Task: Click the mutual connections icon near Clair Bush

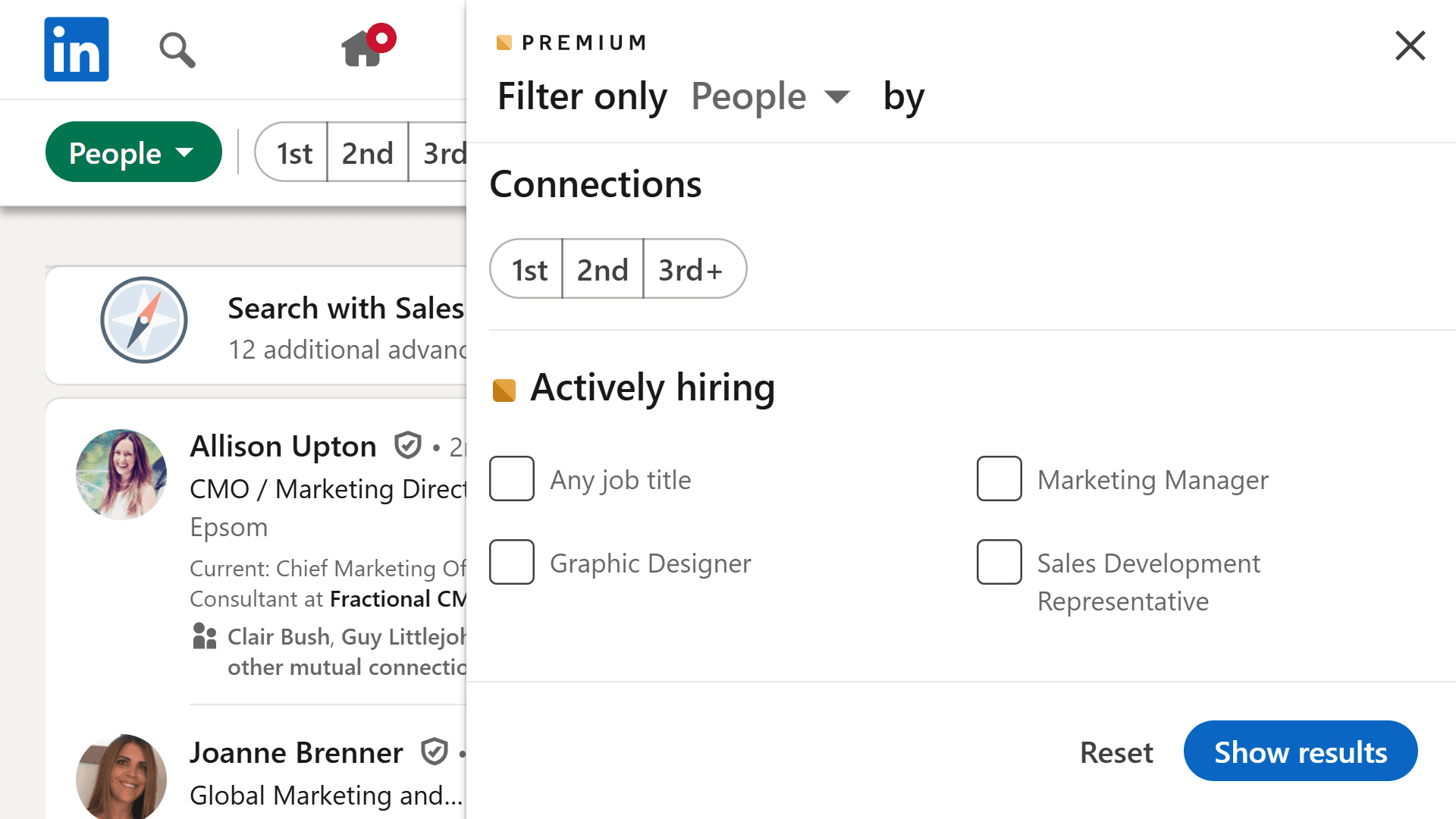Action: (204, 636)
